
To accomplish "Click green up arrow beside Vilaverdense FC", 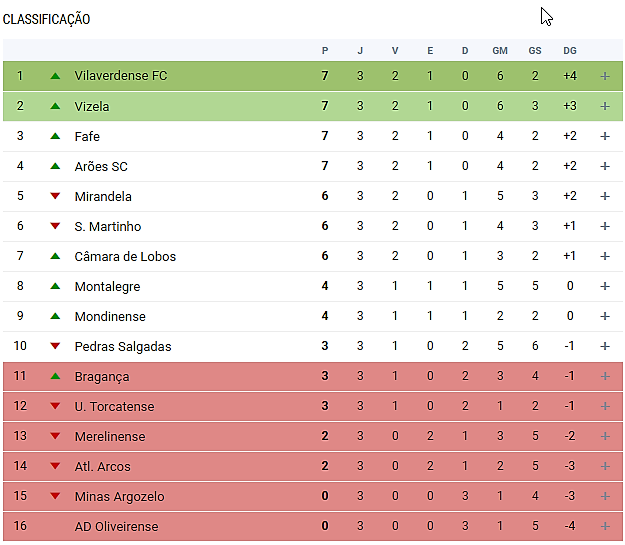I will (55, 76).
